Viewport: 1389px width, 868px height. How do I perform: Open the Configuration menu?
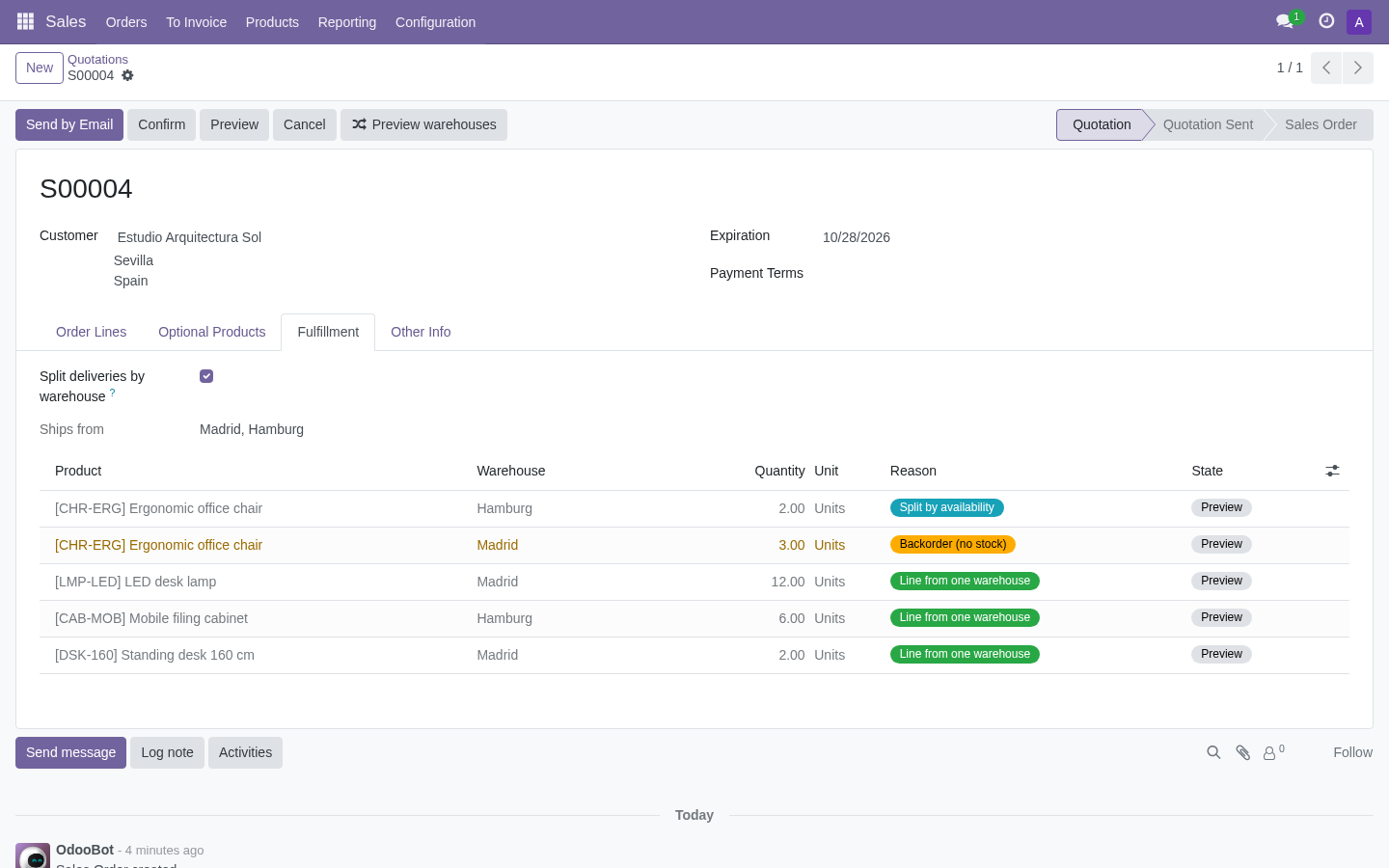[x=435, y=21]
